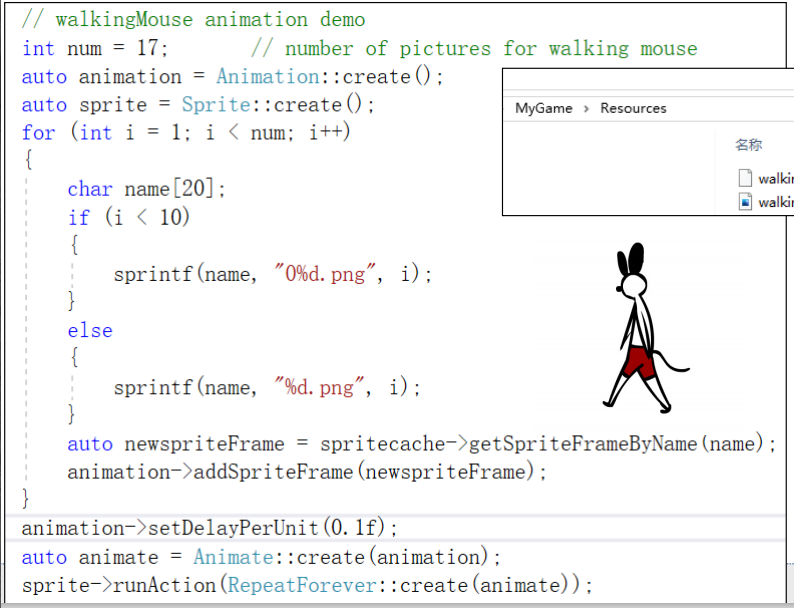794x608 pixels.
Task: Sort by the 名称 column header
Action: coord(748,145)
